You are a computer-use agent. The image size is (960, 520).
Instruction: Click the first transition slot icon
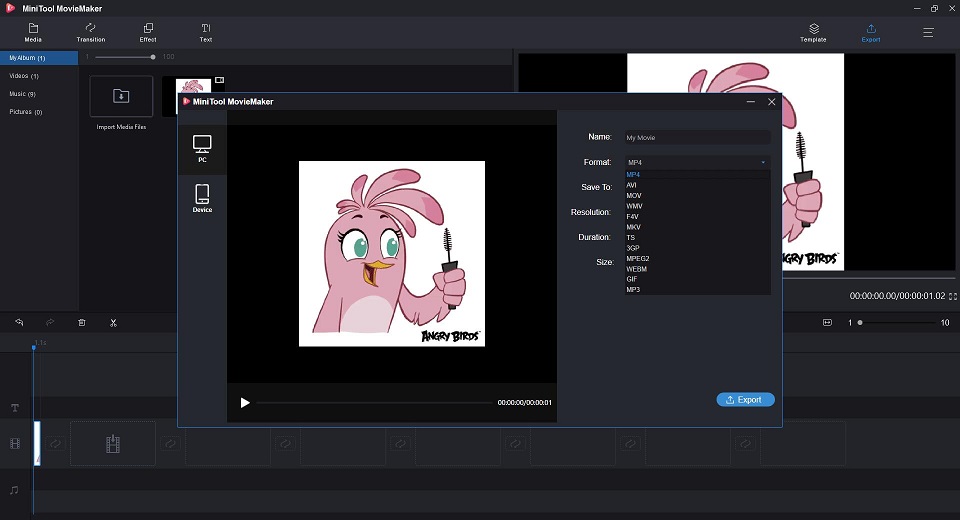coord(55,443)
